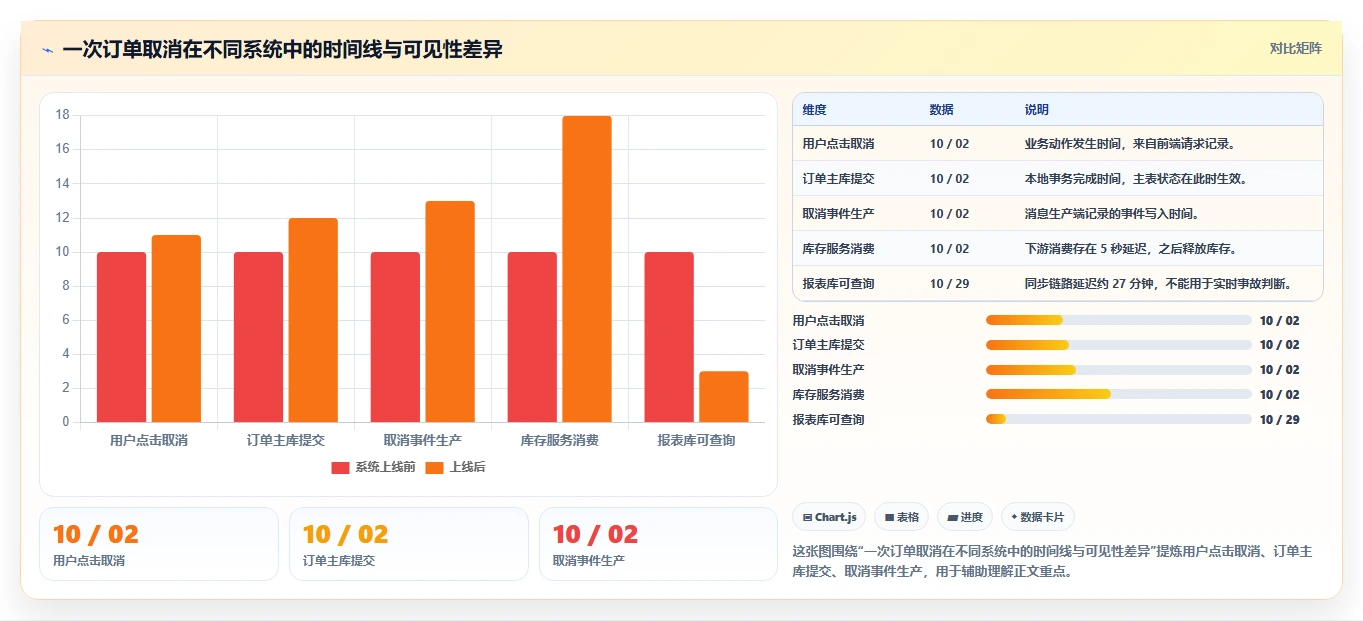Click the 报表库可查询 x-axis label

pos(697,440)
